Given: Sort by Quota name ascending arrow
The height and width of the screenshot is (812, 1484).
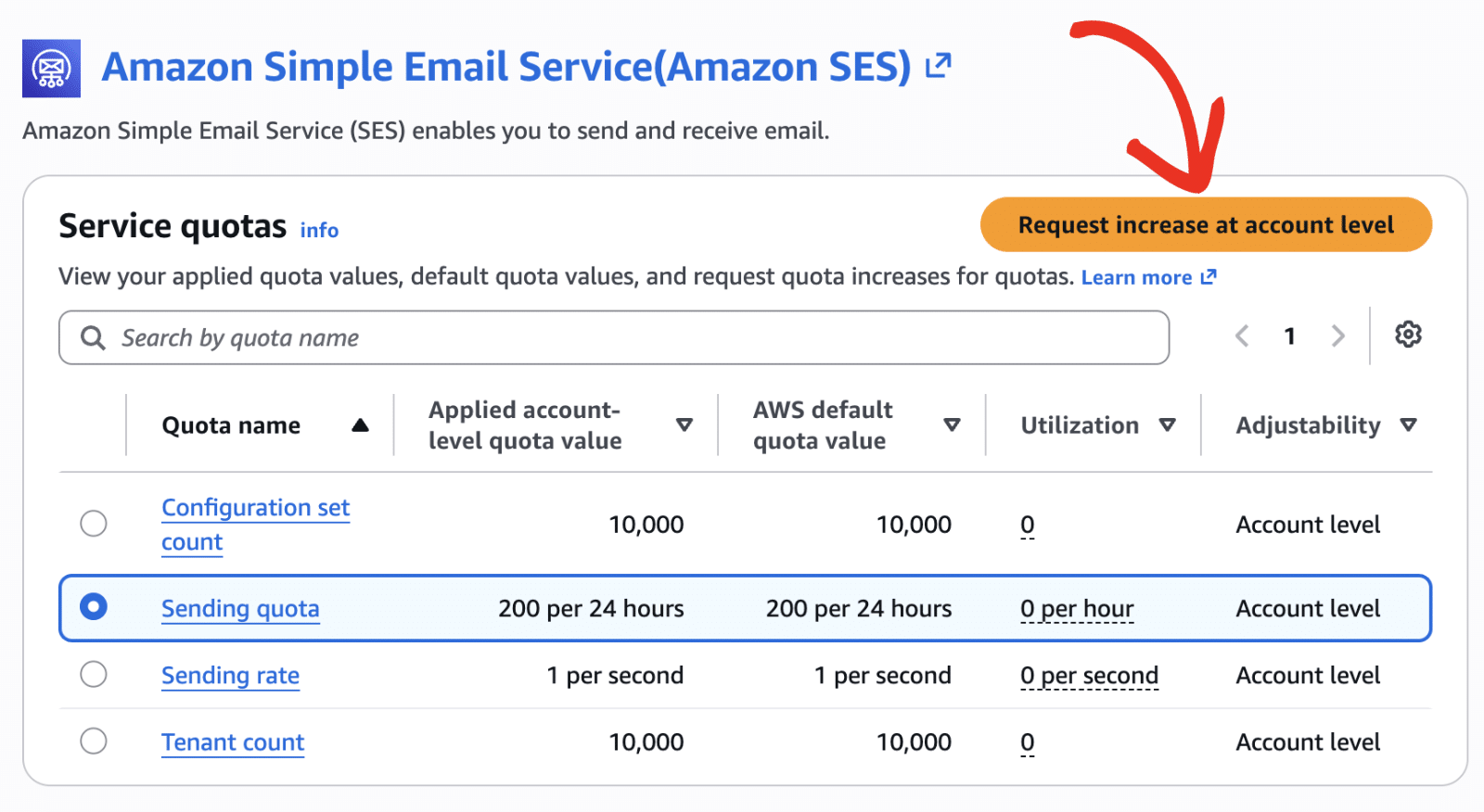Looking at the screenshot, I should click(361, 425).
